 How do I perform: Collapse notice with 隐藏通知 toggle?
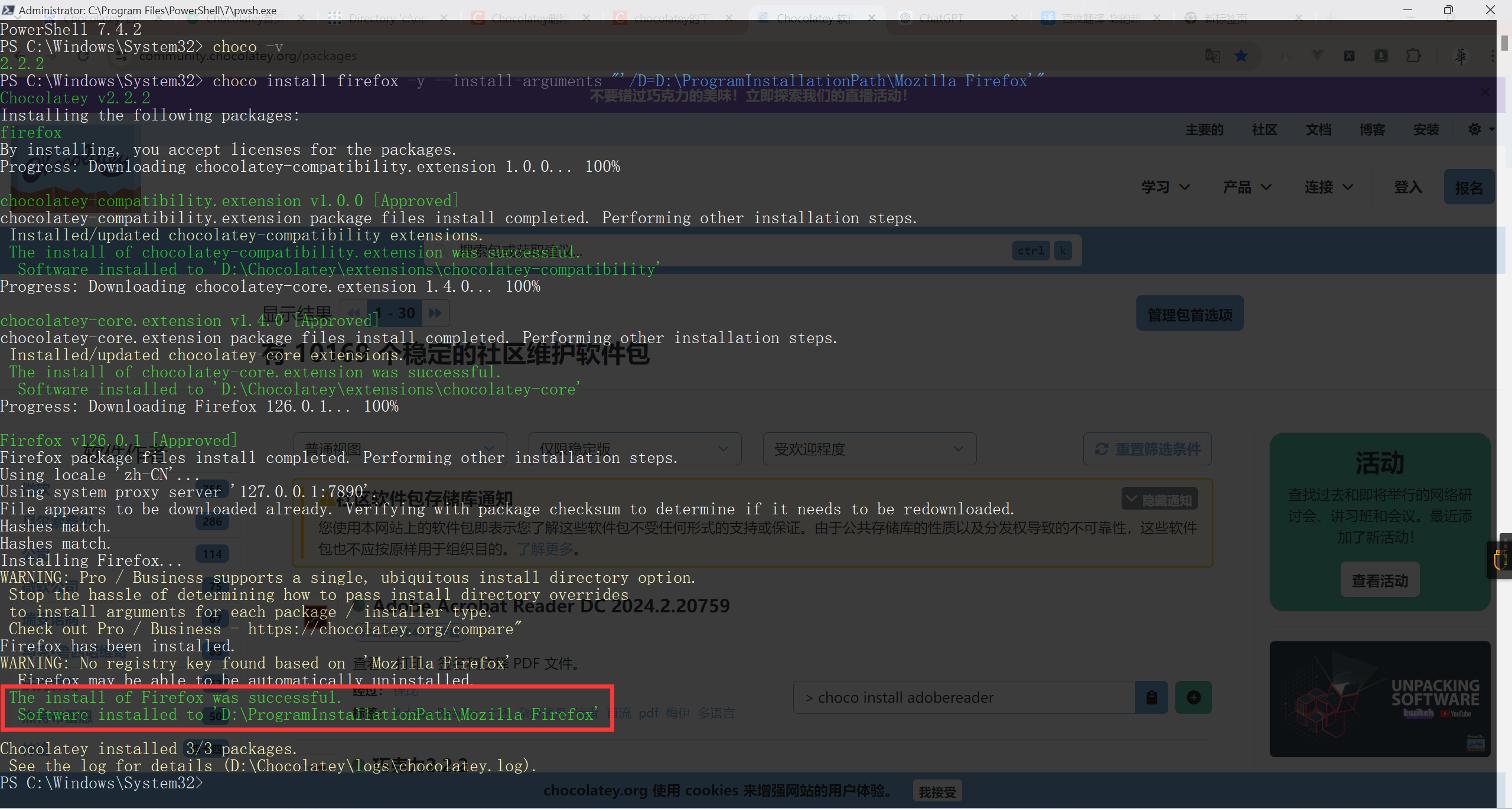tap(1159, 500)
